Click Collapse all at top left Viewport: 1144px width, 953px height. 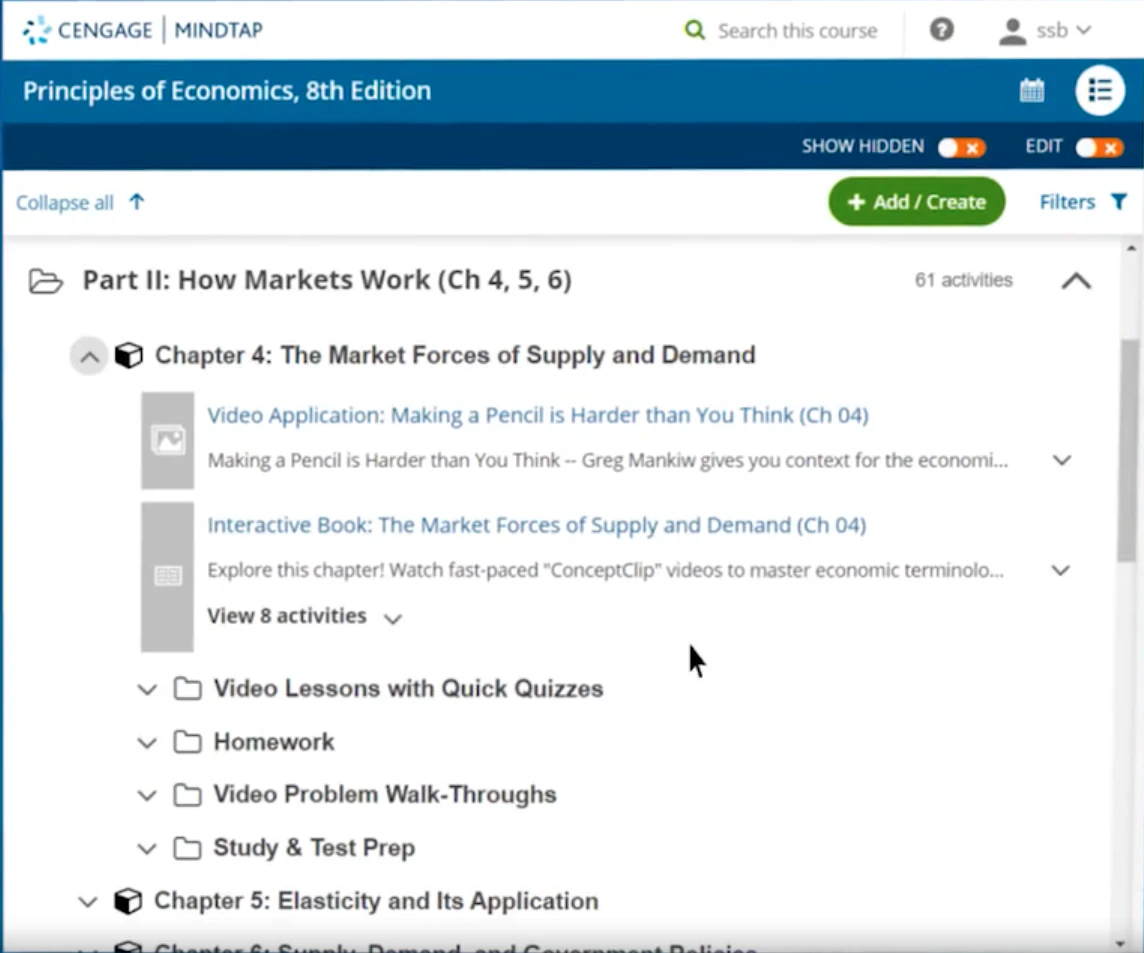[x=67, y=202]
